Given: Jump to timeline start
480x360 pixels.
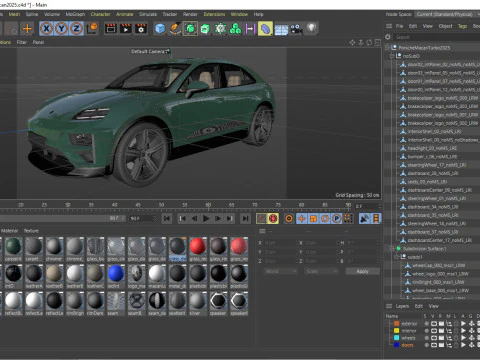Looking at the screenshot, I should click(167, 218).
